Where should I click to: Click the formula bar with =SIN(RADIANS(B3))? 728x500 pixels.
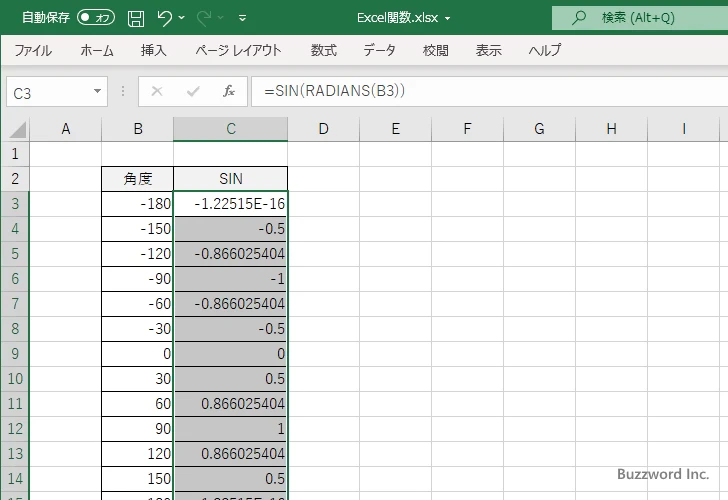tap(489, 91)
